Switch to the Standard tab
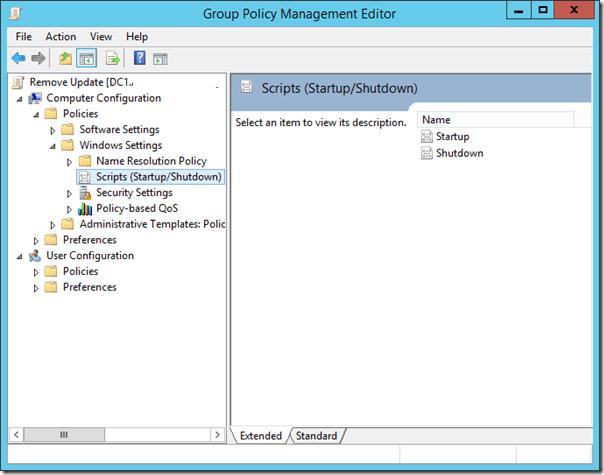The height and width of the screenshot is (475, 604). pos(316,436)
